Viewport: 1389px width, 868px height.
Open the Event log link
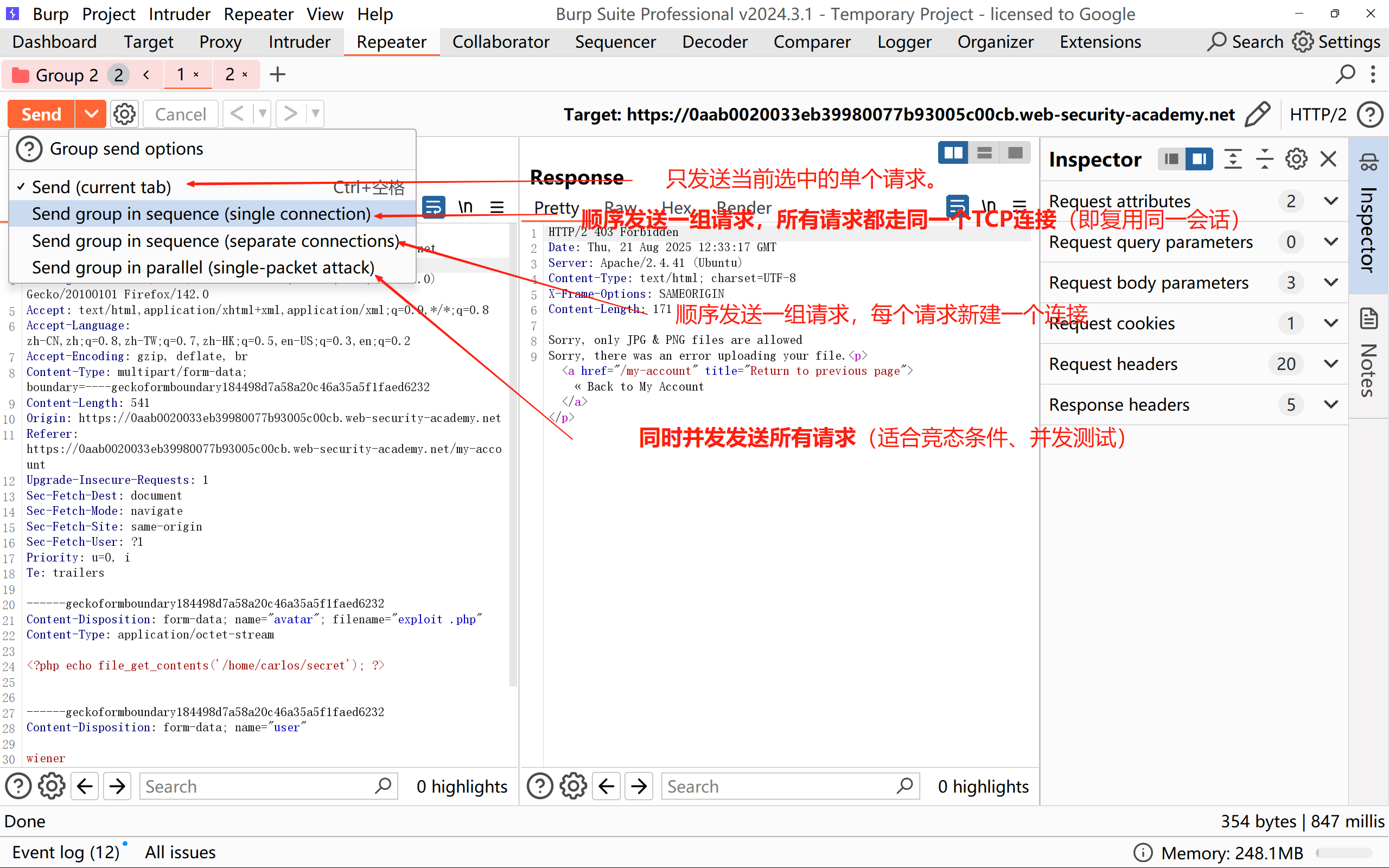click(66, 852)
